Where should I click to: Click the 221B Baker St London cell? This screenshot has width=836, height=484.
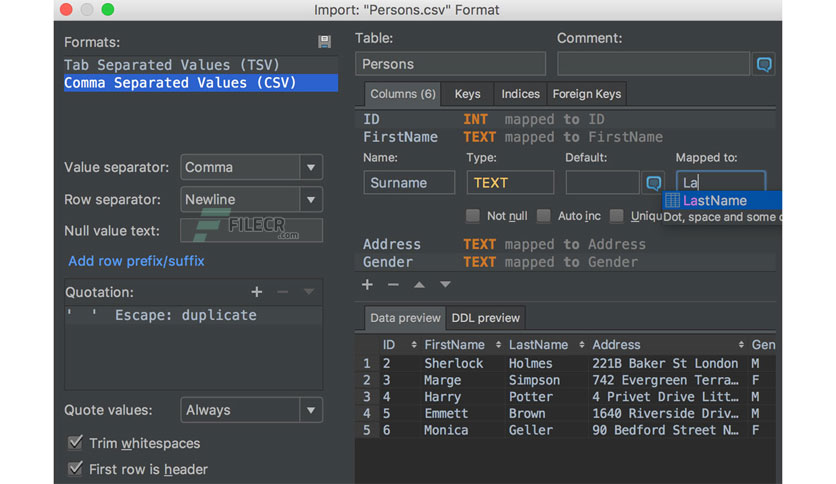pos(665,364)
